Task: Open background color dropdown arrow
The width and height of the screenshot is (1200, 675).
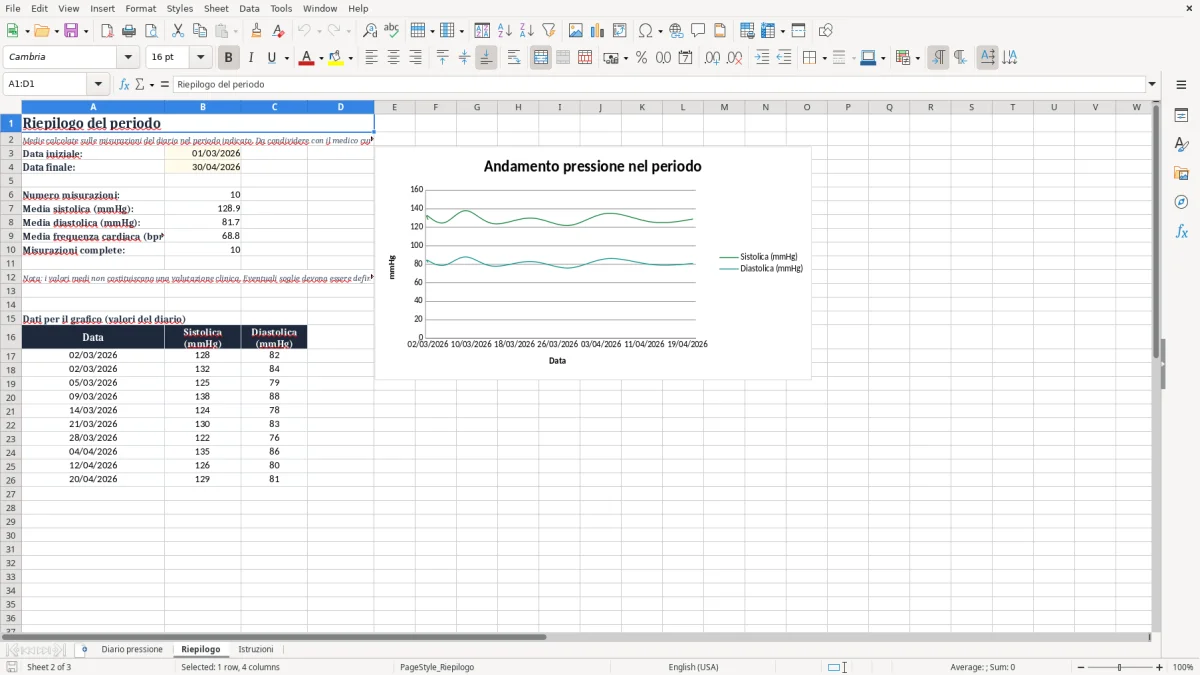Action: point(350,58)
